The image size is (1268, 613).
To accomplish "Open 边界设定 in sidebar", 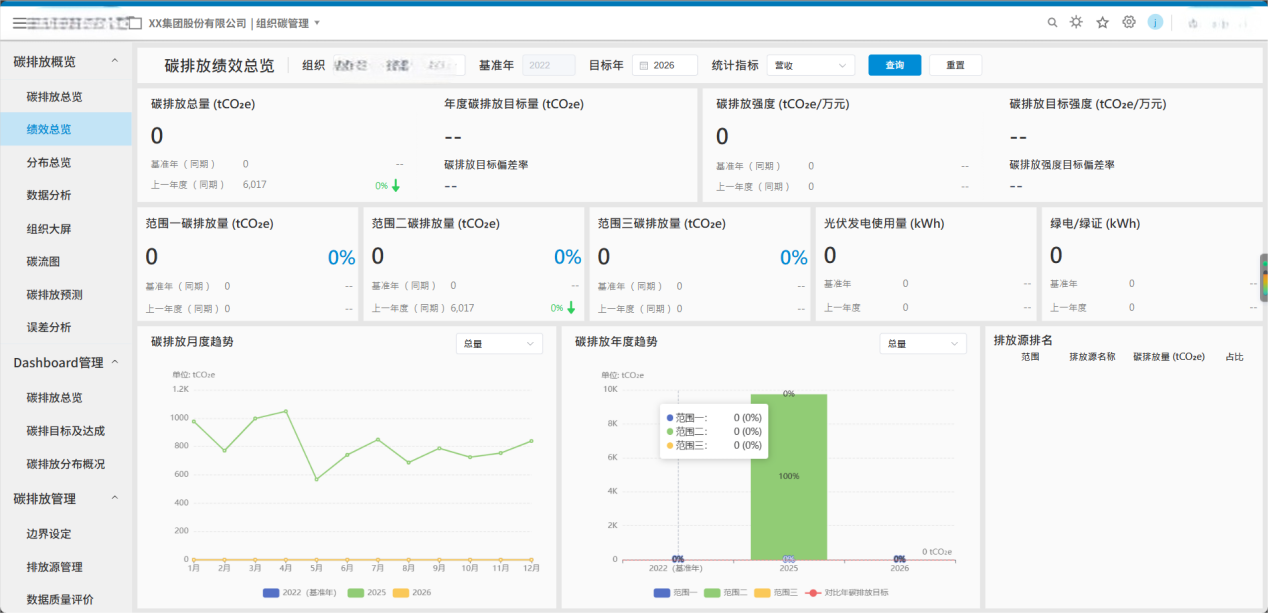I will 66,534.
